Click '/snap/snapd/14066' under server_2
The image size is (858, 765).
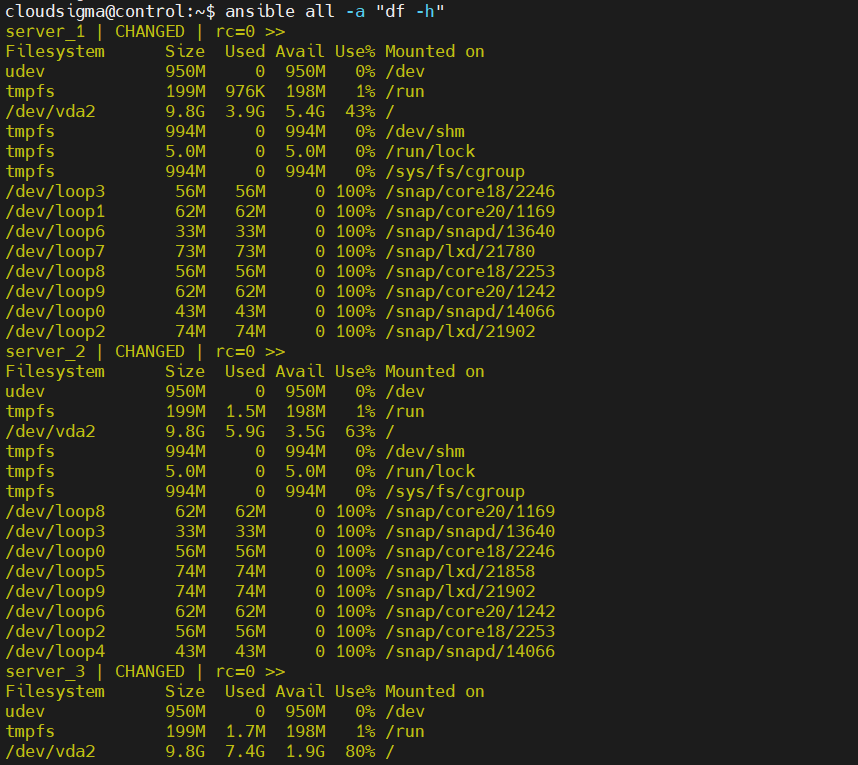pos(470,651)
